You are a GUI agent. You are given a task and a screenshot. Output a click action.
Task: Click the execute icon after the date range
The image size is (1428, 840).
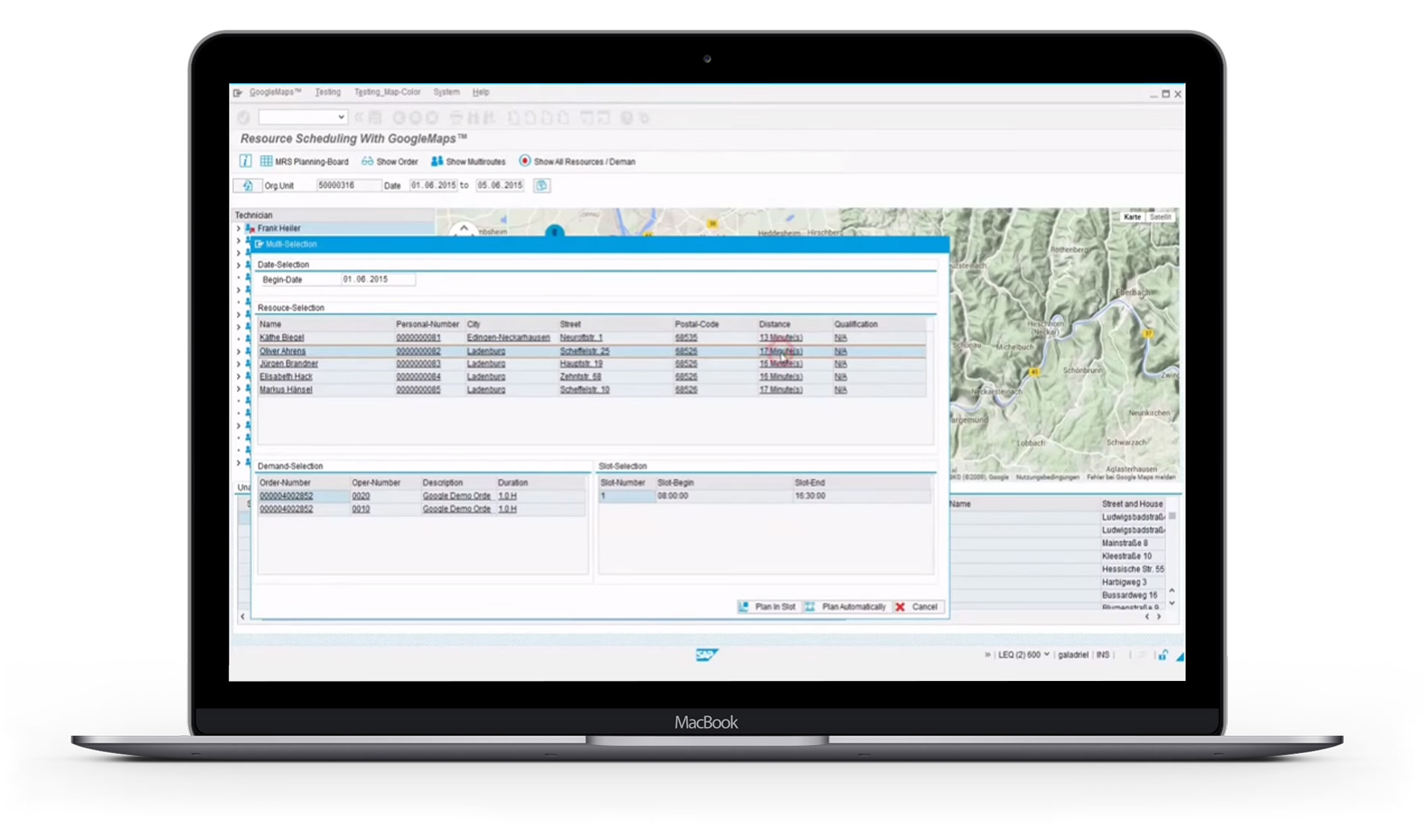click(x=542, y=185)
